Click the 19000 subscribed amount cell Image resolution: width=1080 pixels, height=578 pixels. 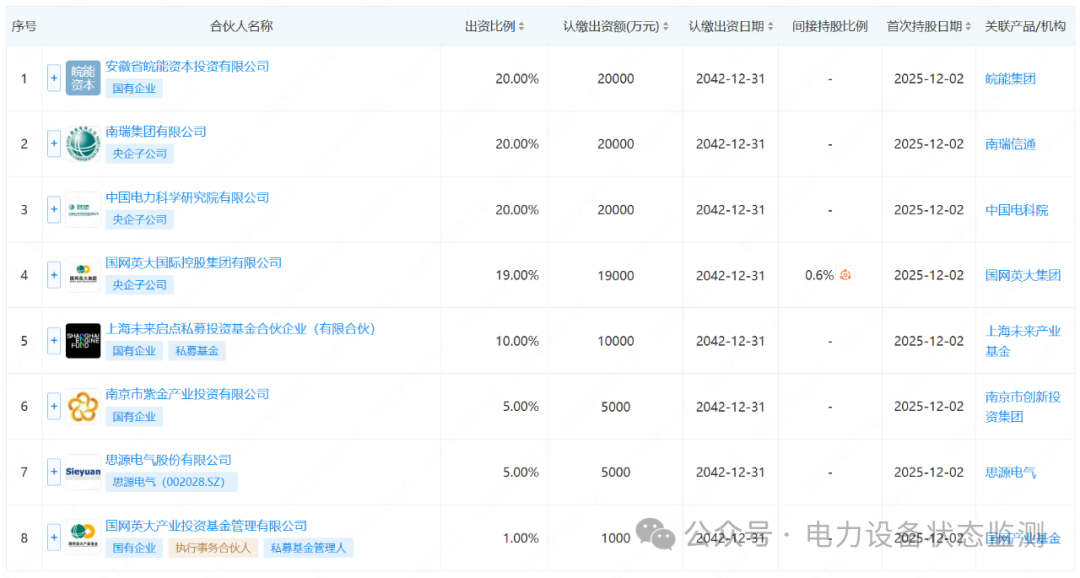pyautogui.click(x=616, y=276)
